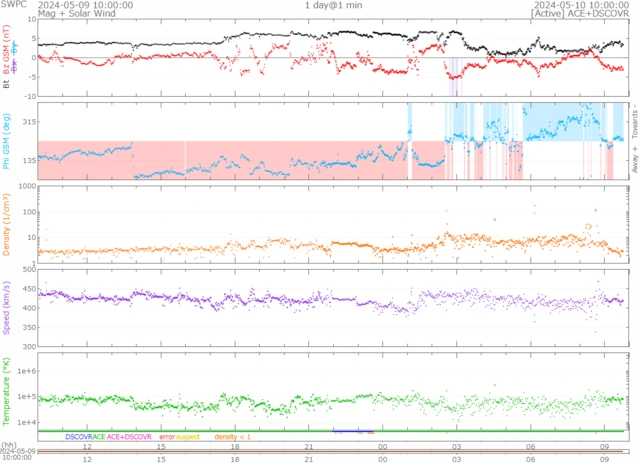Select the Speed (km/s) axis label
This screenshot has height=463, width=640.
coord(8,309)
